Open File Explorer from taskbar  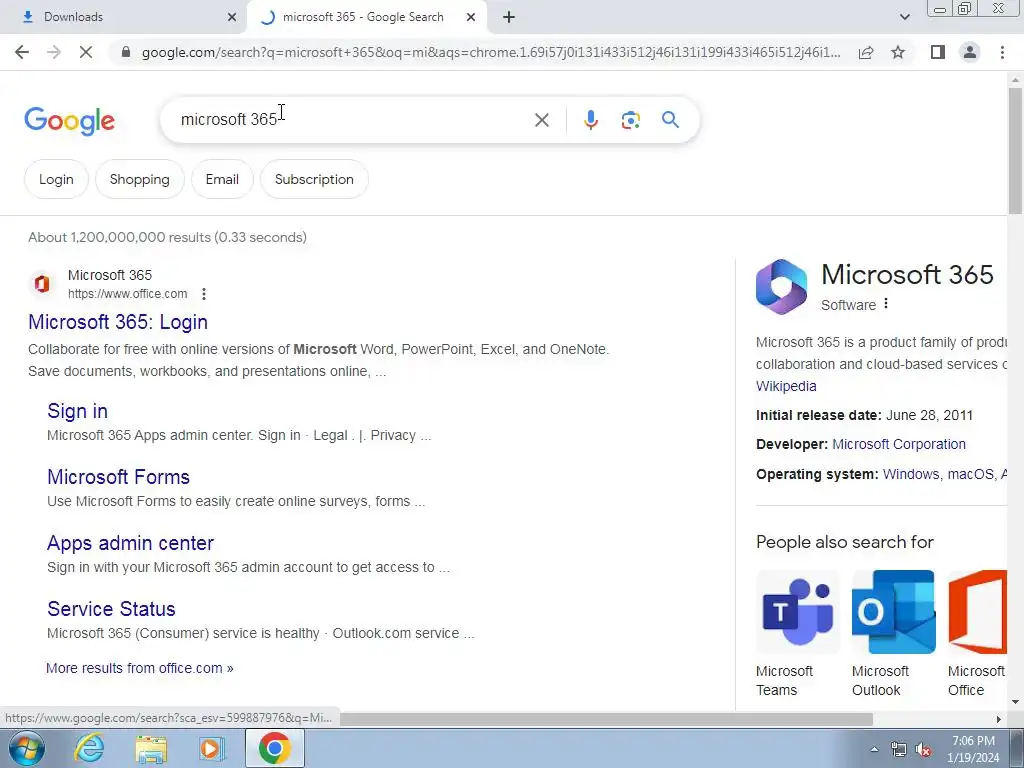pos(151,748)
